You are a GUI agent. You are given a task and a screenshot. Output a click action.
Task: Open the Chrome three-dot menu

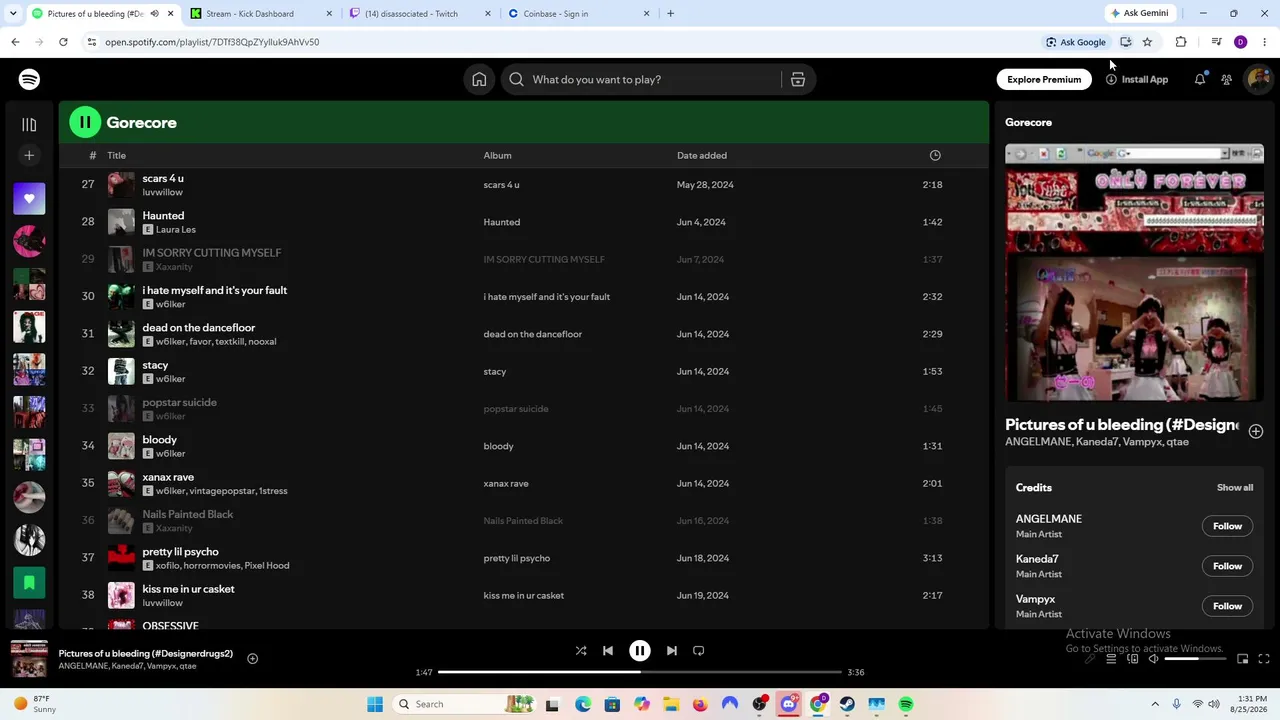[x=1265, y=42]
